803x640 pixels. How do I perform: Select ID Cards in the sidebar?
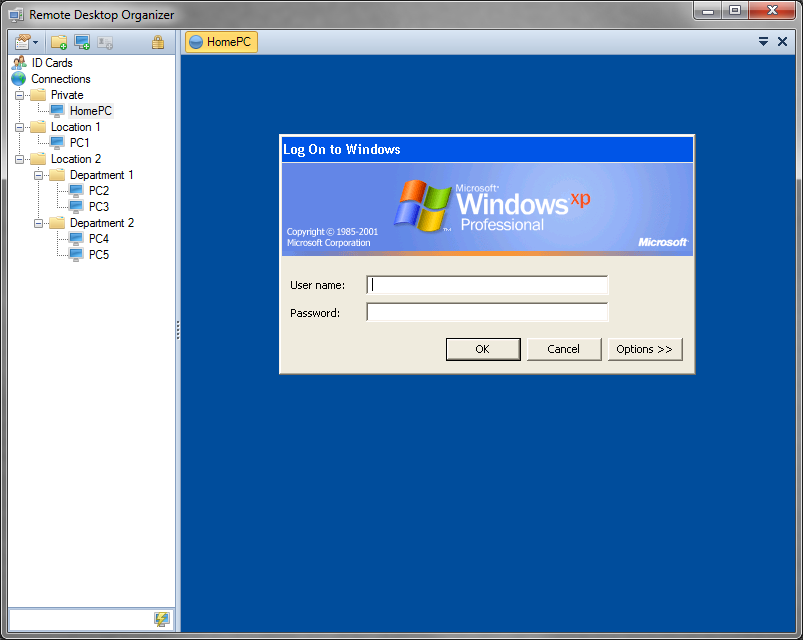tap(52, 63)
